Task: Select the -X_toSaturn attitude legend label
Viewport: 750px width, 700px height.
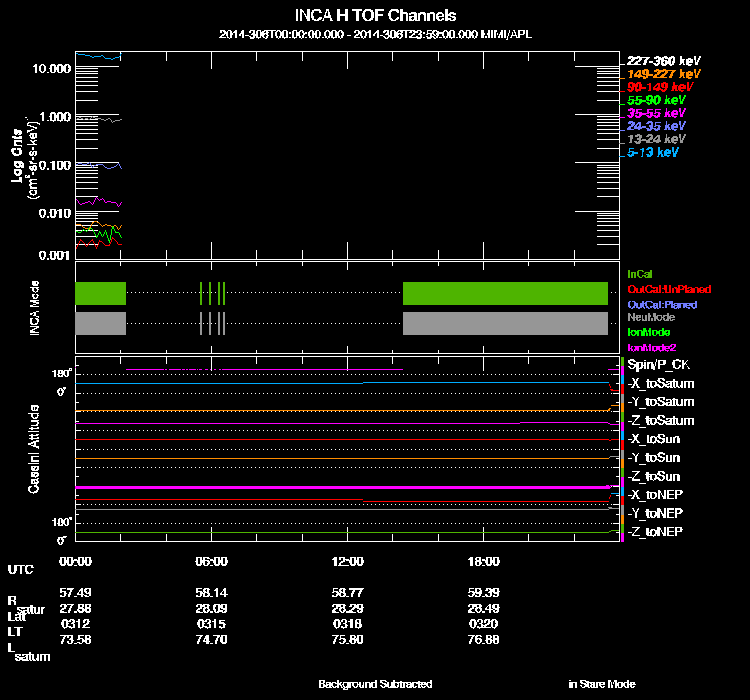Action: (x=661, y=384)
